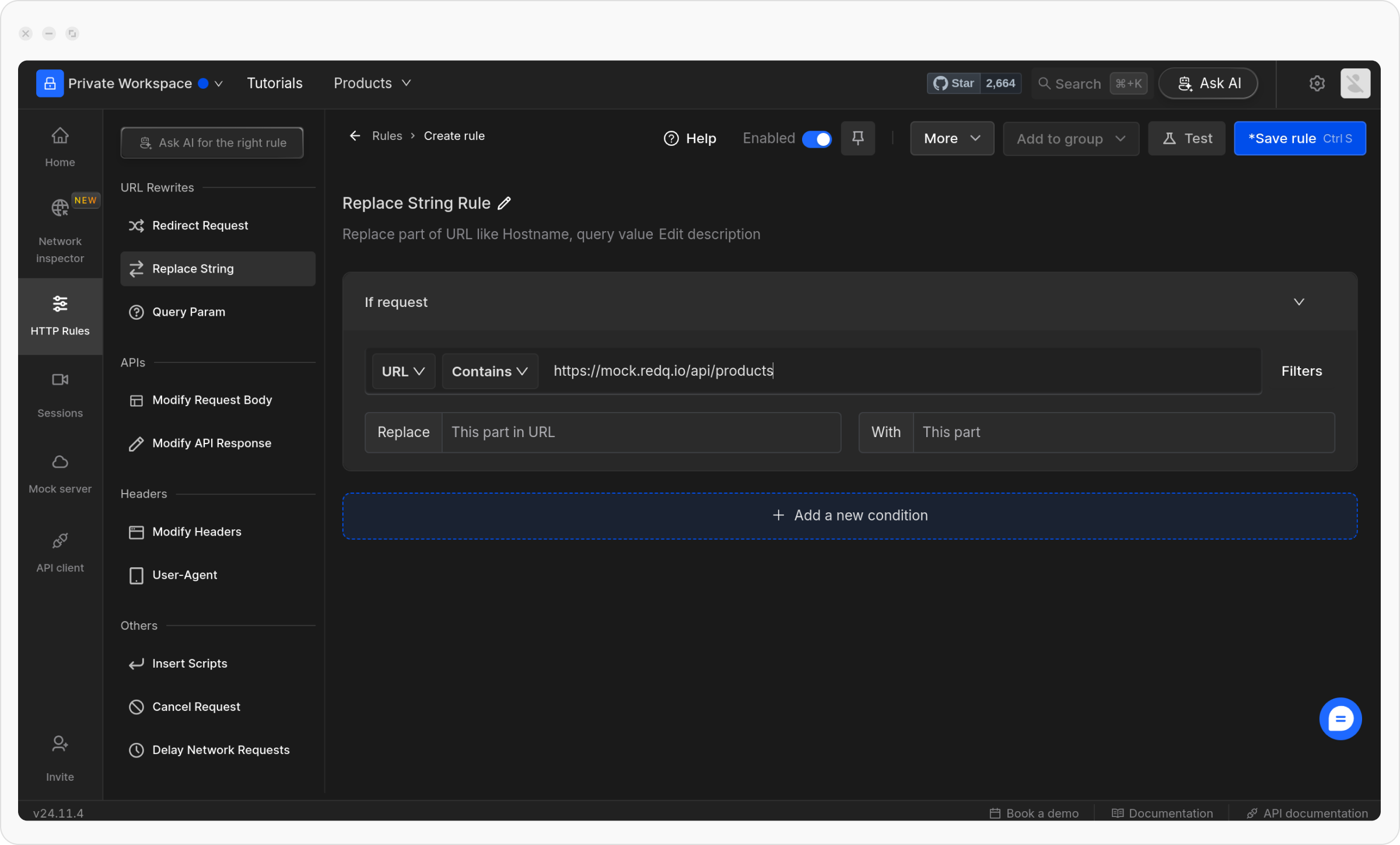Open settings gear in top bar
1400x845 pixels.
tap(1317, 83)
